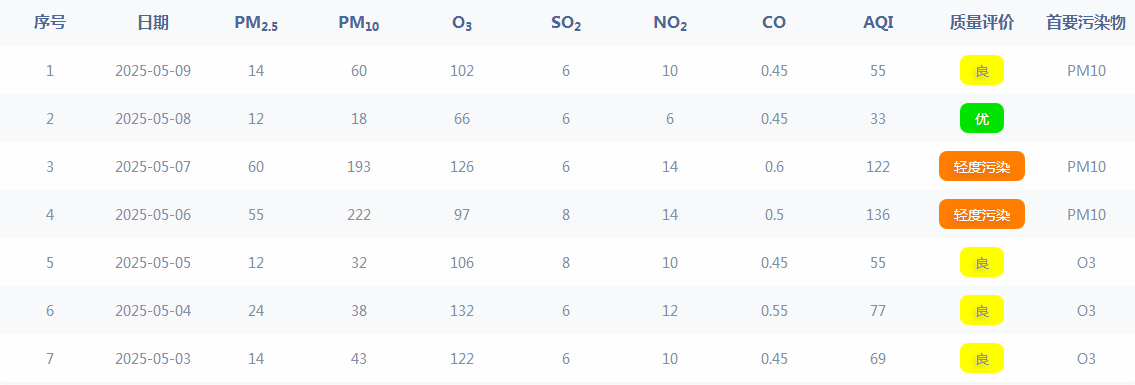This screenshot has height=385, width=1135.
Task: Click the green 优 badge
Action: tap(982, 119)
